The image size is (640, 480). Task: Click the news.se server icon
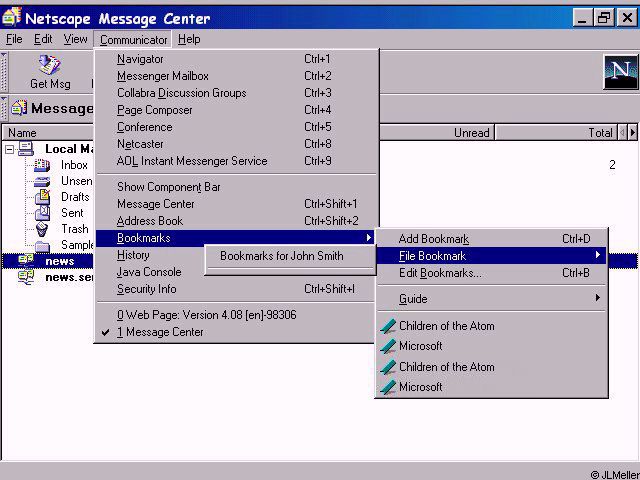tap(26, 277)
